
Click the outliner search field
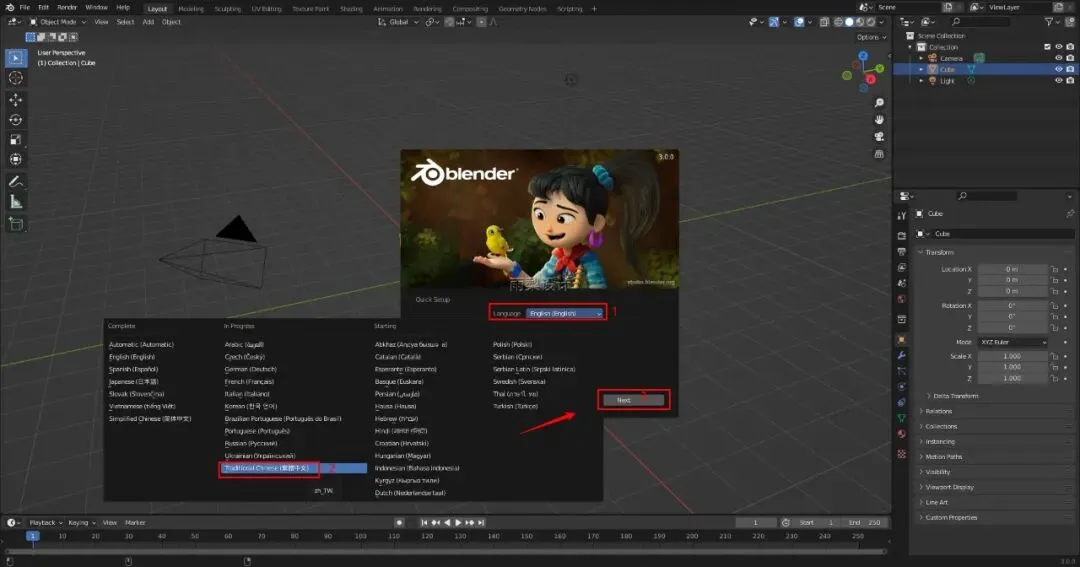980,22
